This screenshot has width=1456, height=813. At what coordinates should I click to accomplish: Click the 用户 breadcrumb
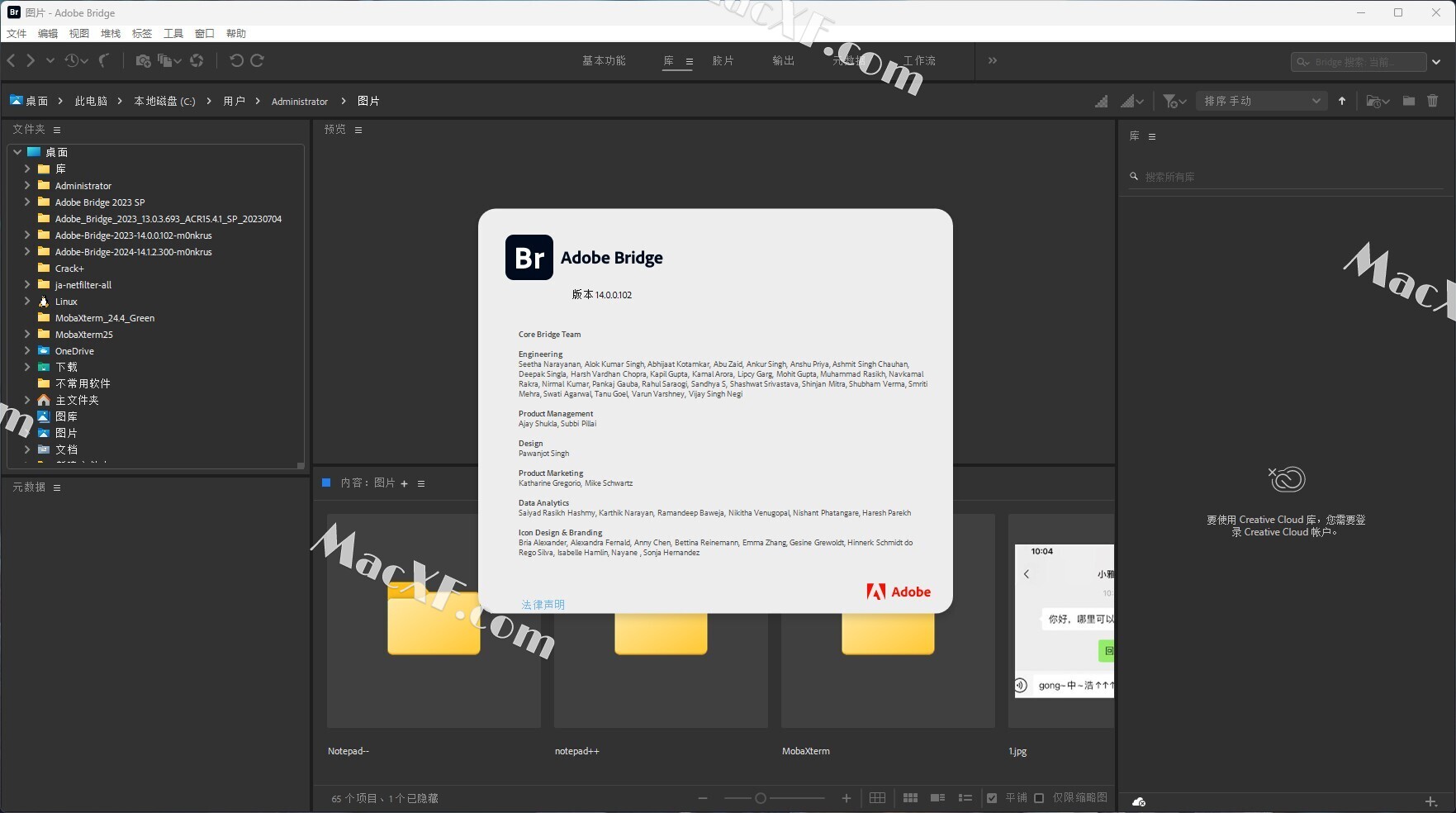pyautogui.click(x=235, y=101)
